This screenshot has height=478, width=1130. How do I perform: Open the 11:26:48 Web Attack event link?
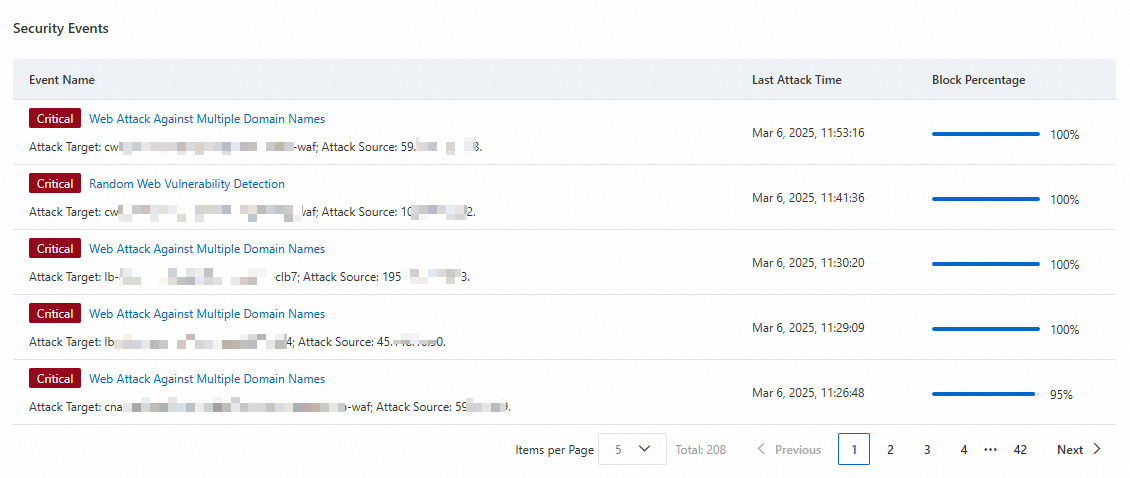207,379
